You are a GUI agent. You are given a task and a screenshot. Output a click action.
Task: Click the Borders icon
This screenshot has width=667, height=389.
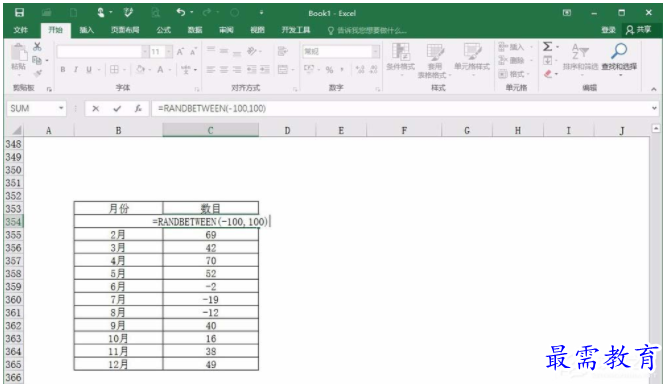(114, 69)
